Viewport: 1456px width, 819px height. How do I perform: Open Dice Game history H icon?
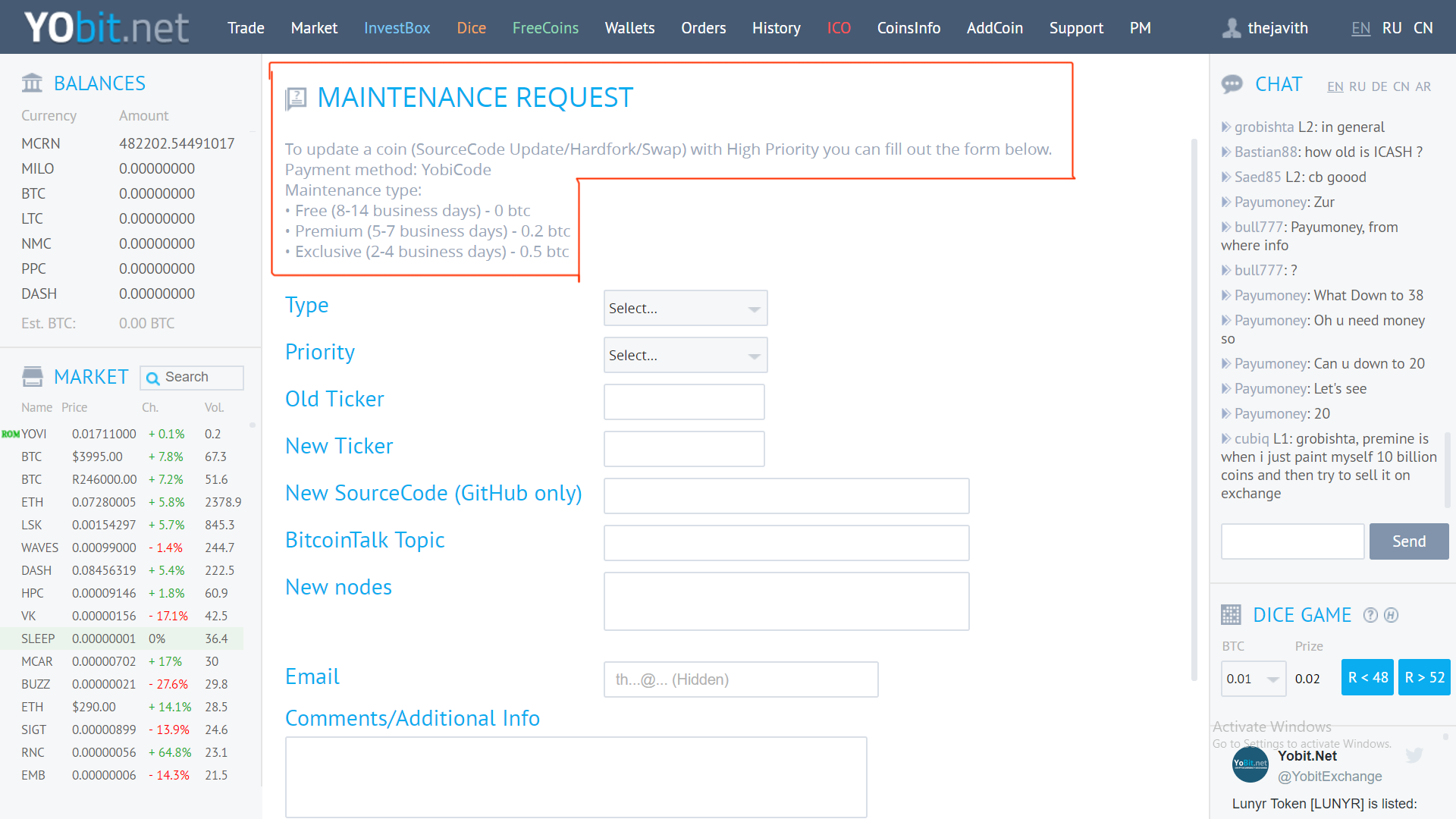(x=1391, y=615)
